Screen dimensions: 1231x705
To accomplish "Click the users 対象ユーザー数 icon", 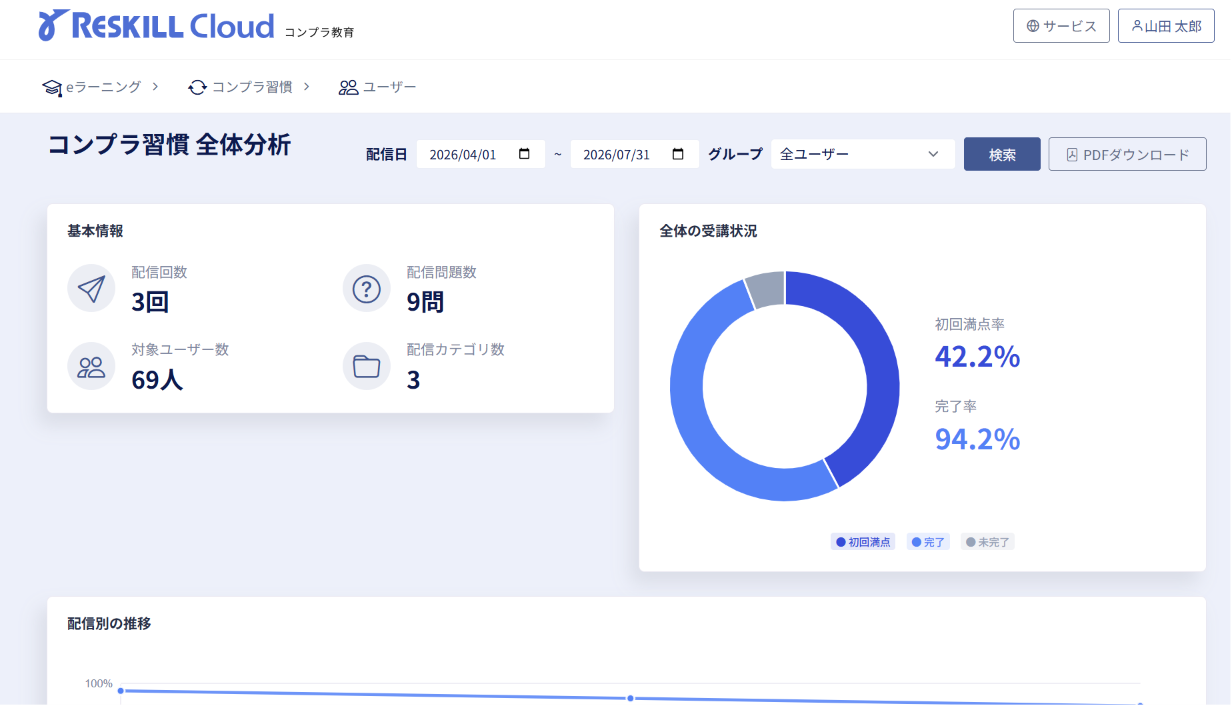I will [x=91, y=367].
